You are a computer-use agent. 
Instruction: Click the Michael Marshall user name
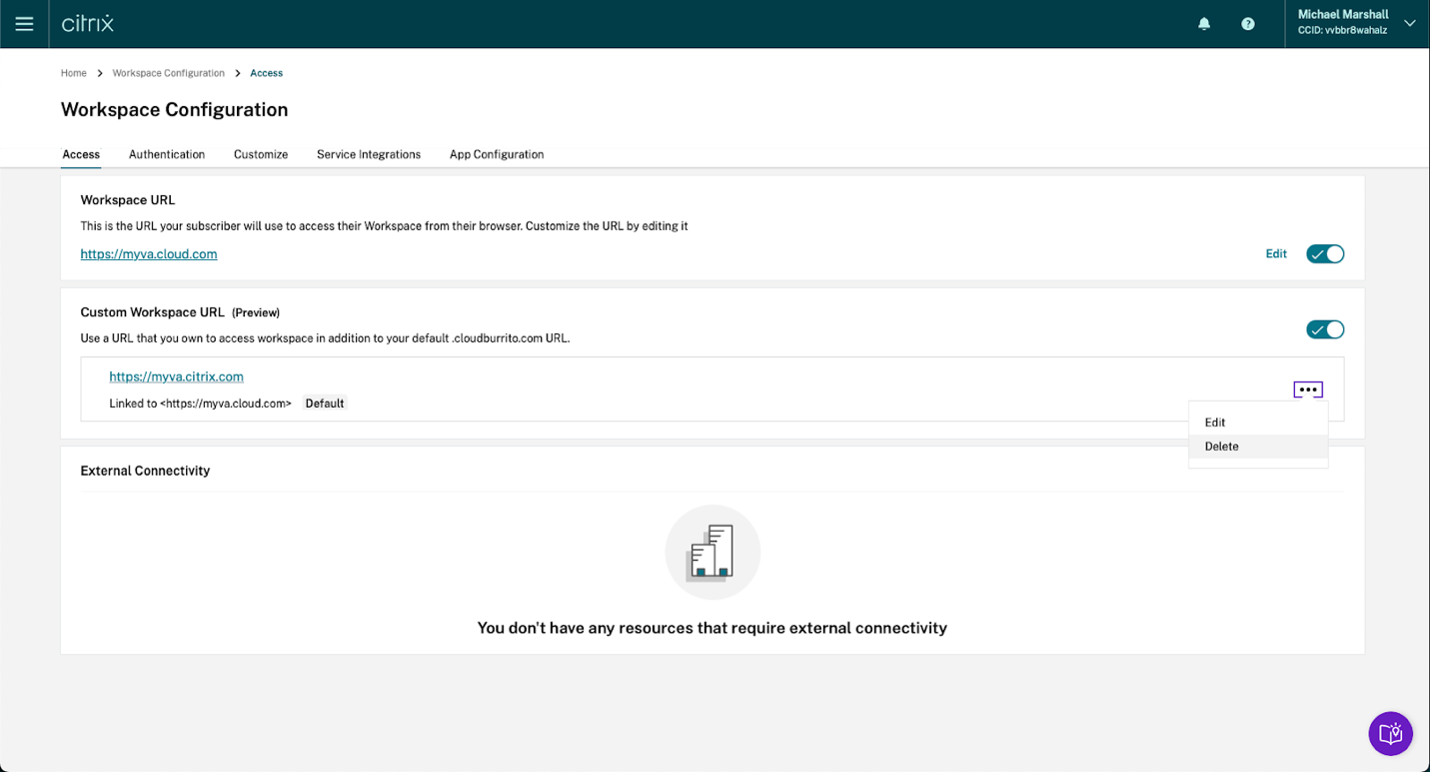coord(1342,15)
